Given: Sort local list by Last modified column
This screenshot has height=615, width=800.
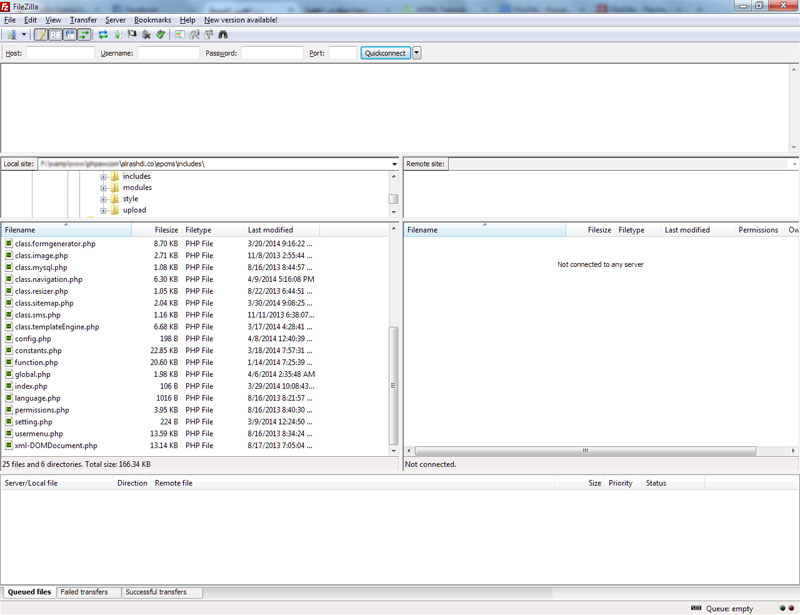Looking at the screenshot, I should 282,230.
